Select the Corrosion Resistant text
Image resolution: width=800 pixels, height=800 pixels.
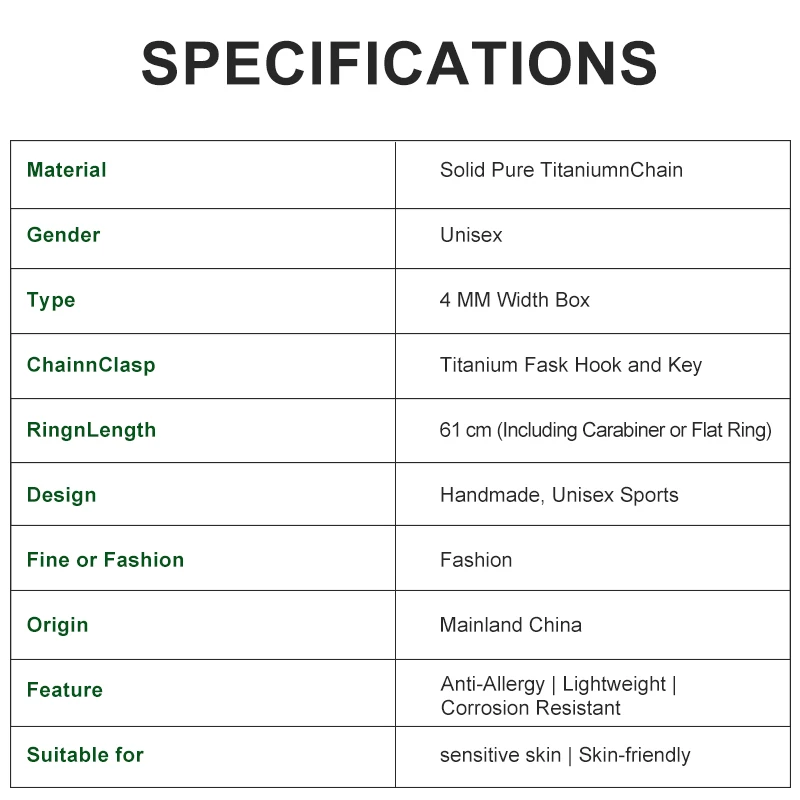pos(531,708)
